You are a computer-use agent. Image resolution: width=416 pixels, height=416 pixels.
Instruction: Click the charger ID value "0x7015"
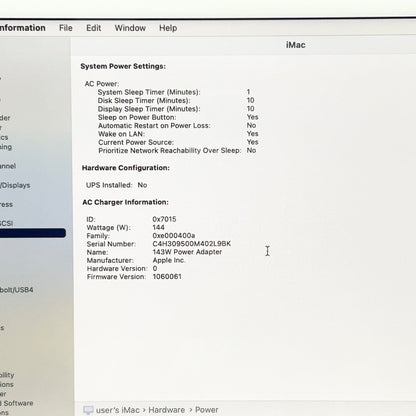164,219
